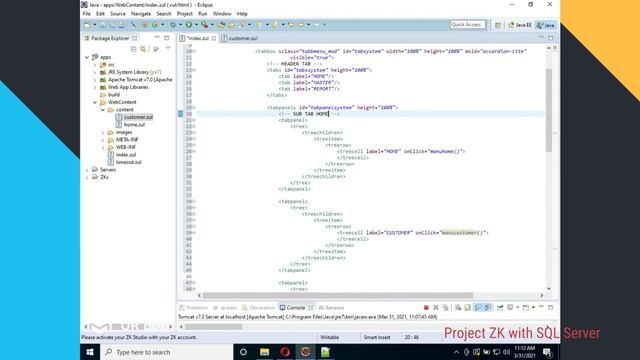The height and width of the screenshot is (360, 640).
Task: Select customer.zul in Package Explorer
Action: (x=134, y=117)
